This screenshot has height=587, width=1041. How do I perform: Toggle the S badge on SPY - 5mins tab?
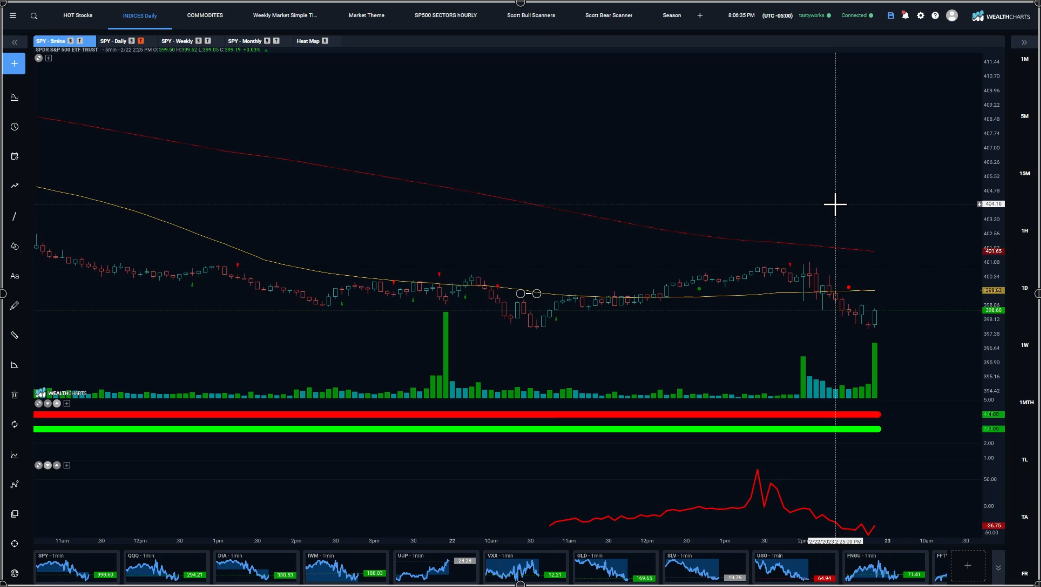coord(70,41)
